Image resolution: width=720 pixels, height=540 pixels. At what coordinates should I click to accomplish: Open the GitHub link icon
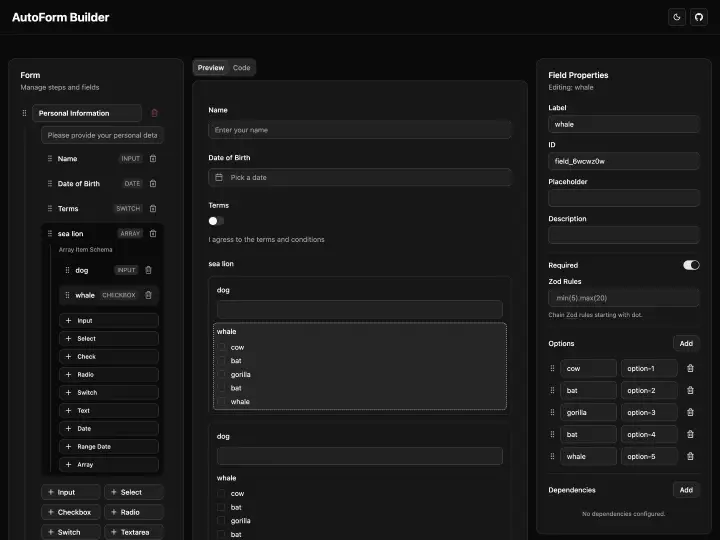(x=698, y=17)
